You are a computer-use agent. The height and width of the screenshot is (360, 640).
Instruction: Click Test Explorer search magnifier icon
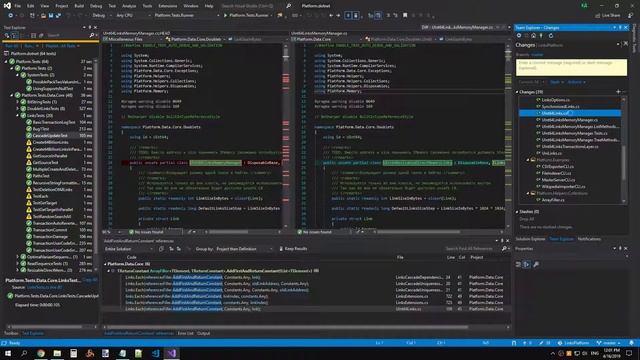tap(92, 36)
